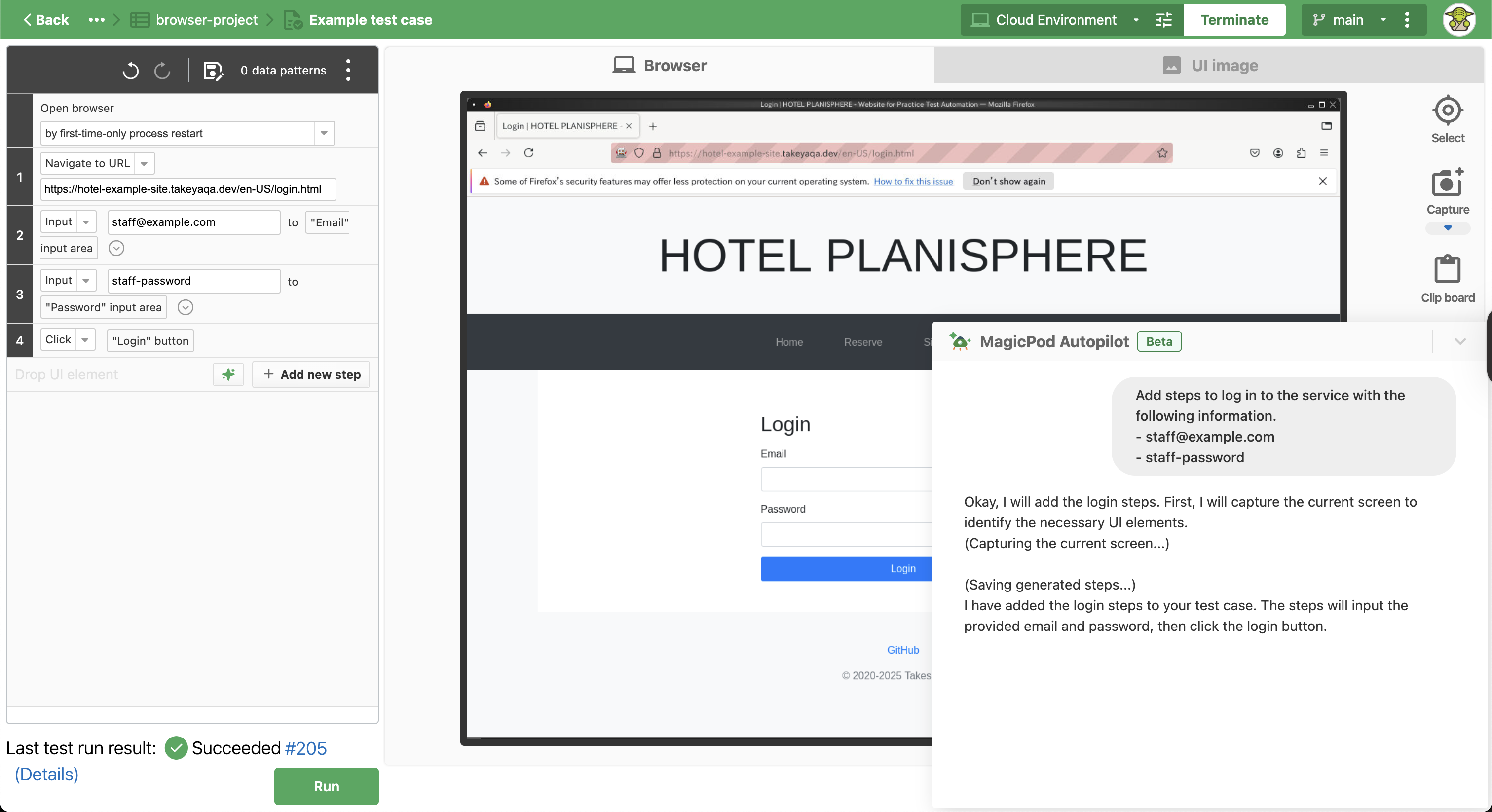Open a new Firefox tab with plus icon
Image resolution: width=1492 pixels, height=812 pixels.
pos(653,126)
